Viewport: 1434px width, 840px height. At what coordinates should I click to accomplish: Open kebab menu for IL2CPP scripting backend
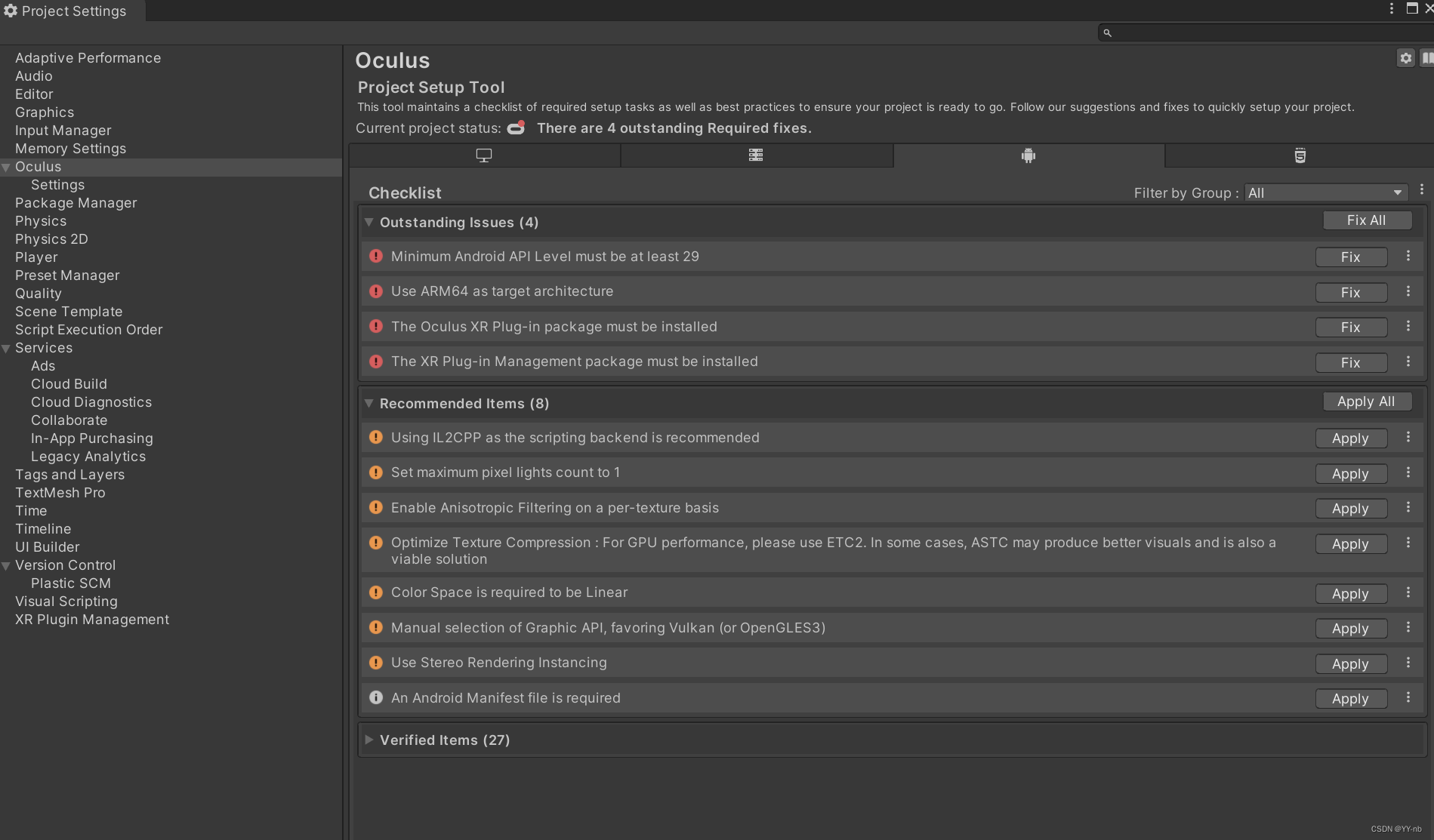pos(1408,437)
